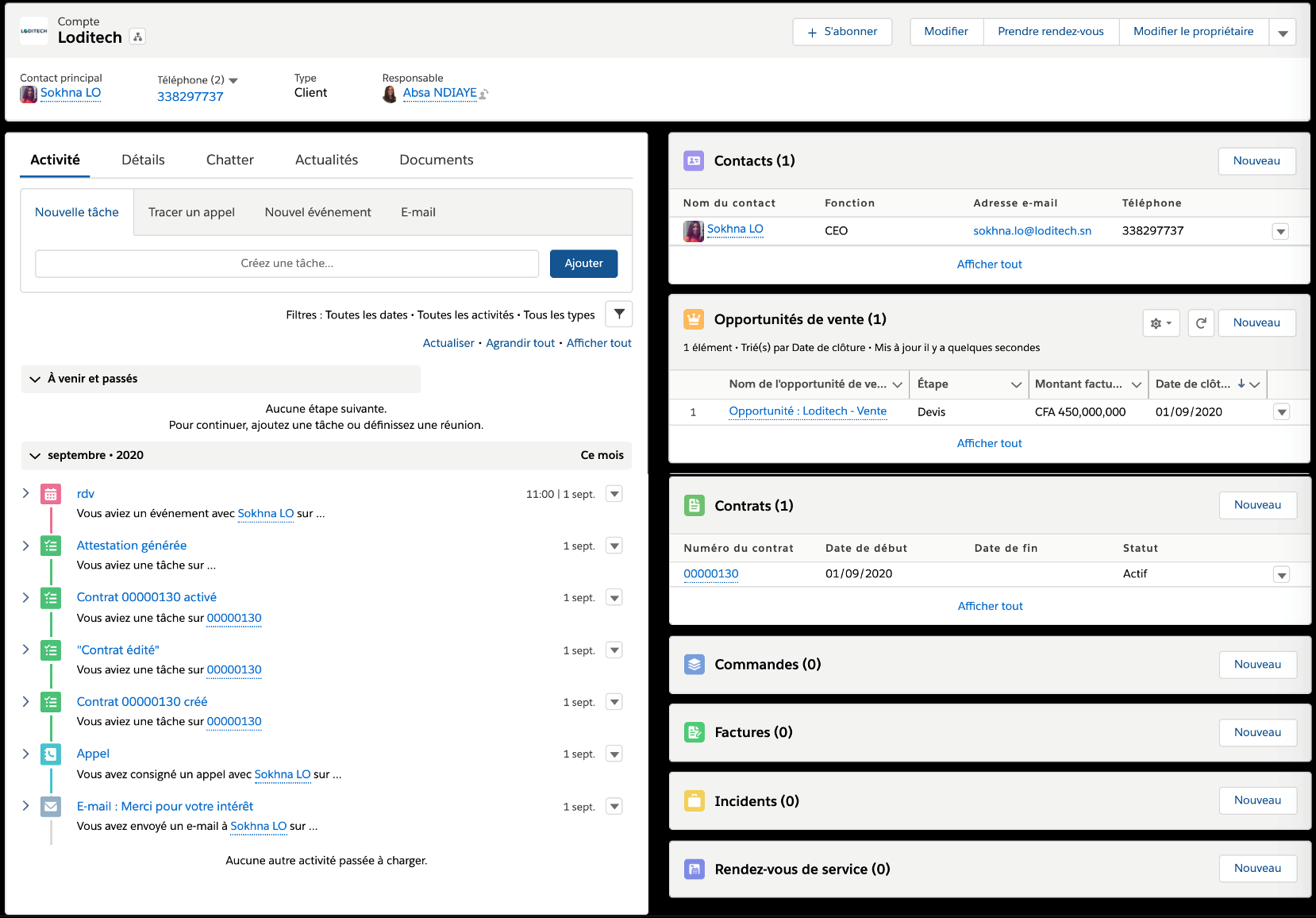
Task: Click the Rendez-vous de service panel icon
Action: pos(695,869)
